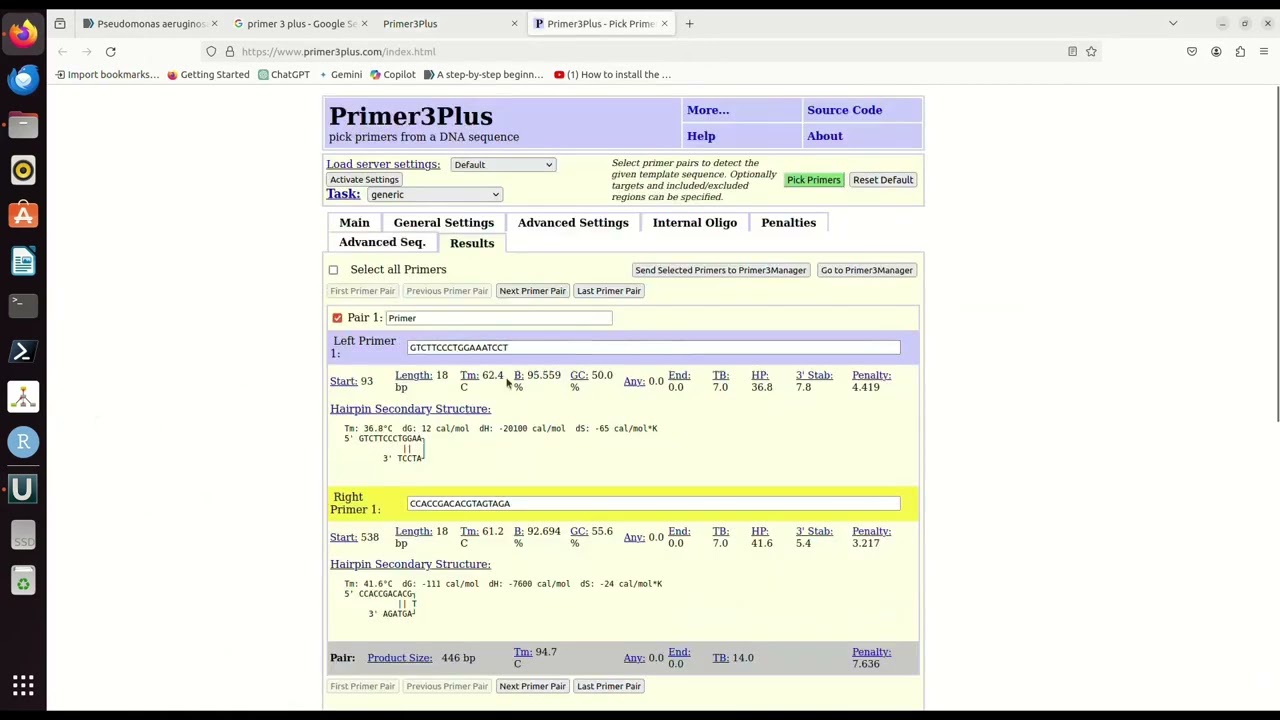The width and height of the screenshot is (1280, 720).
Task: Click the Product Size link
Action: (x=399, y=658)
